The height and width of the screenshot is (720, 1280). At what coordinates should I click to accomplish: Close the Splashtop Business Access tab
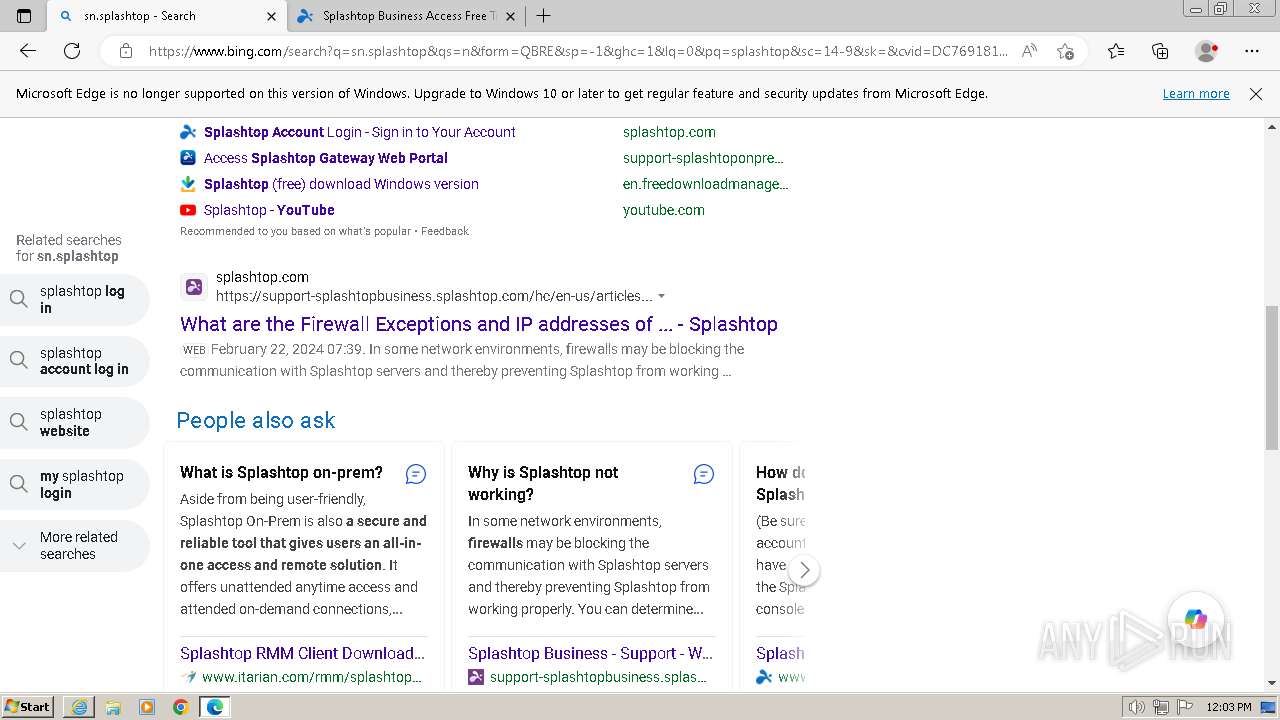click(510, 16)
